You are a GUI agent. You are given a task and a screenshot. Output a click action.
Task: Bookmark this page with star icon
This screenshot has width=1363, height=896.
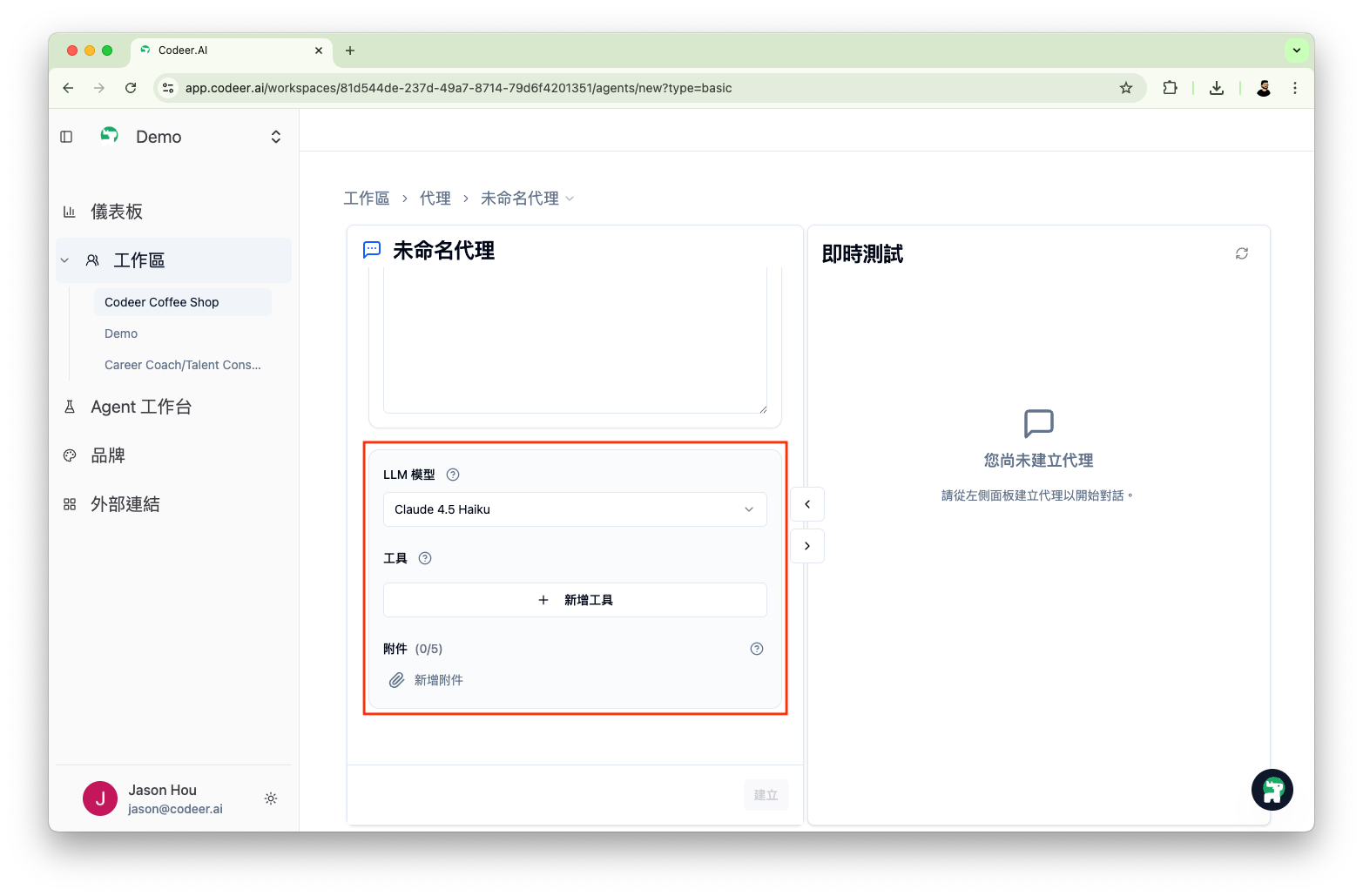point(1125,88)
